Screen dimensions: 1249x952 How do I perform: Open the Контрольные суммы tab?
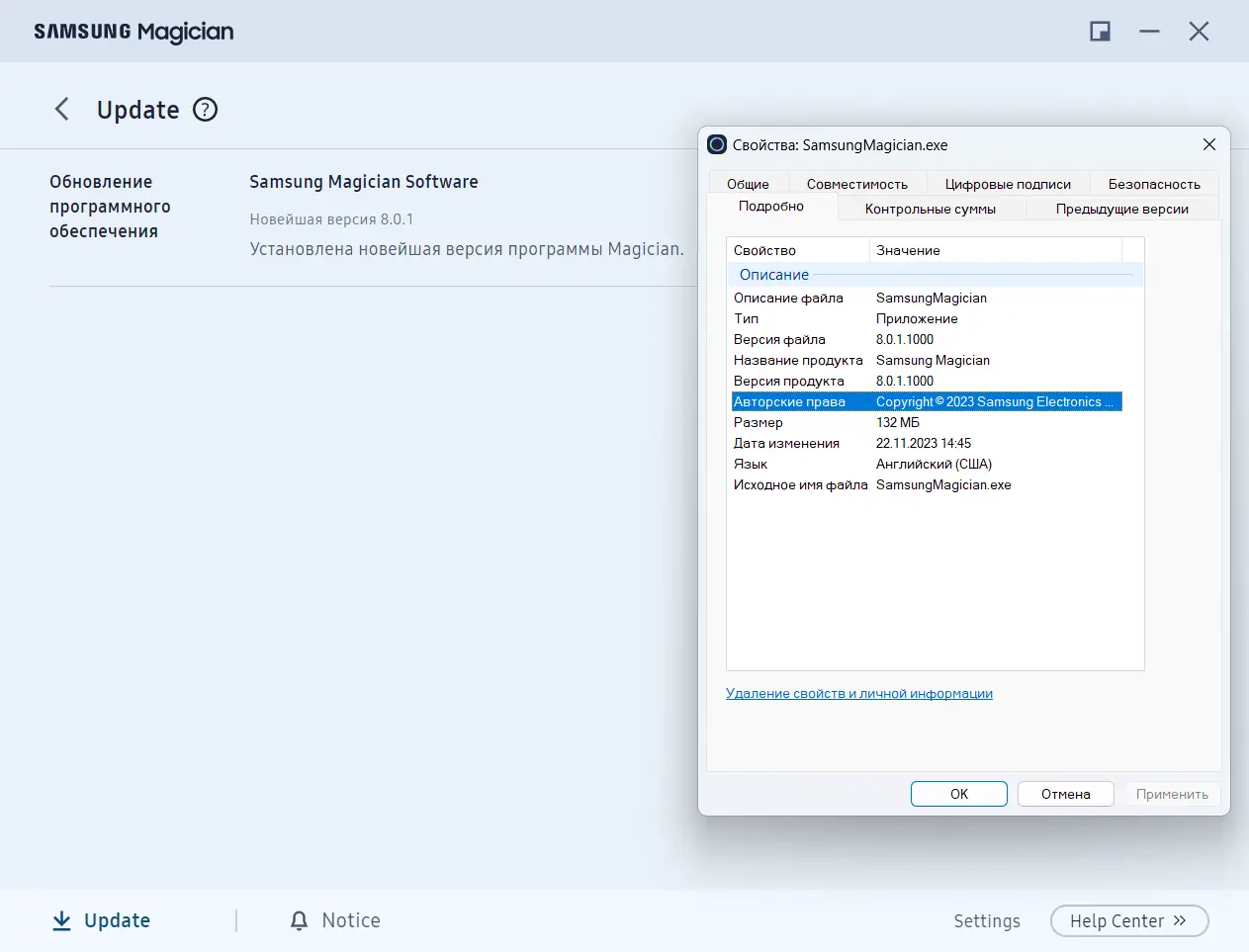[x=931, y=209]
